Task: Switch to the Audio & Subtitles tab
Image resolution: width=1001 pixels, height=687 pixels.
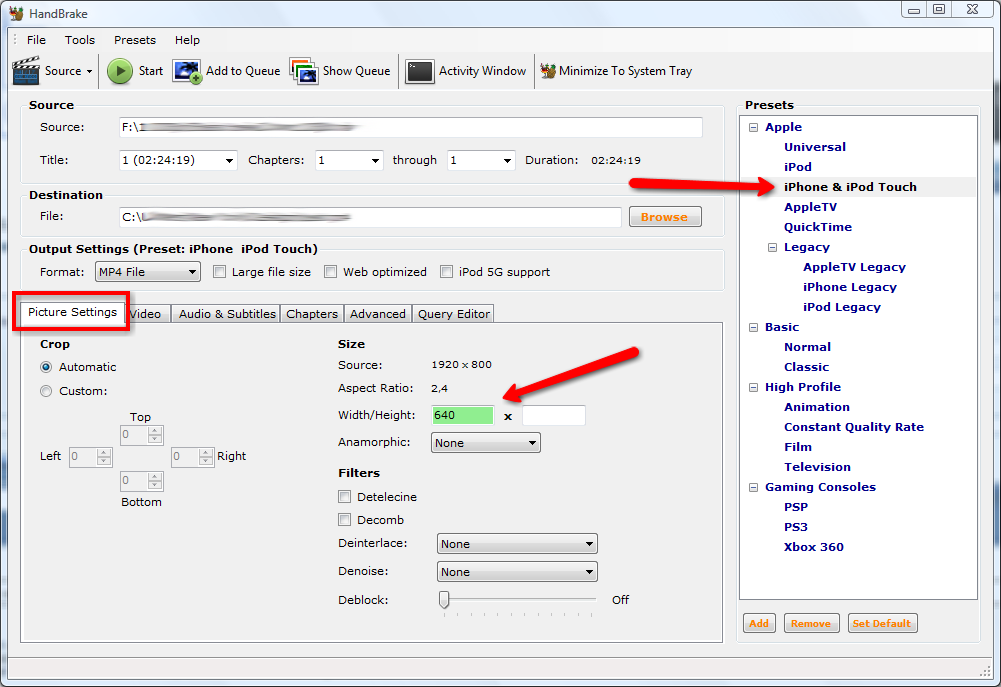Action: coord(227,313)
